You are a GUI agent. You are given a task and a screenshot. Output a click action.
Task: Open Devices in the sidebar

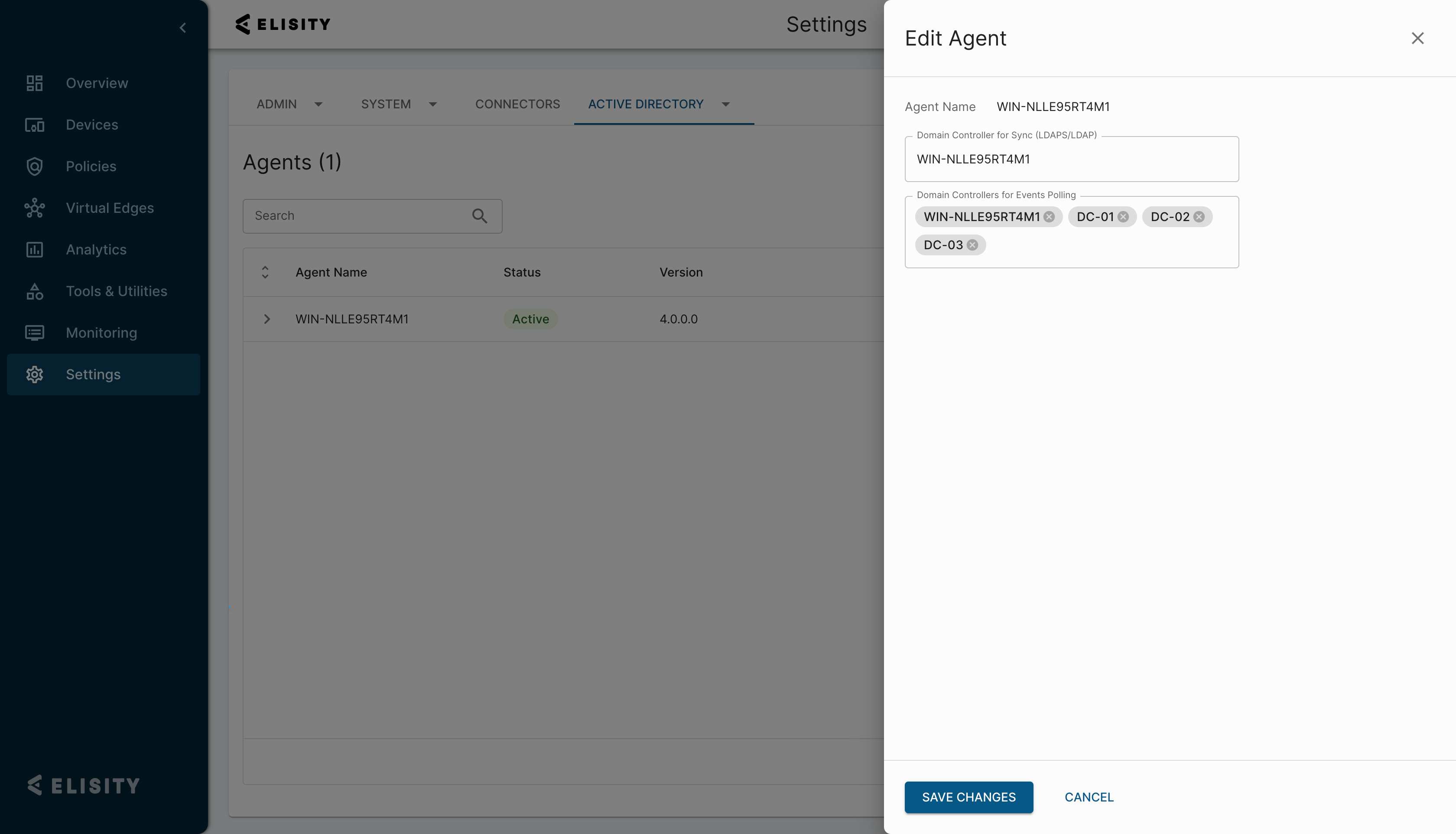coord(103,125)
